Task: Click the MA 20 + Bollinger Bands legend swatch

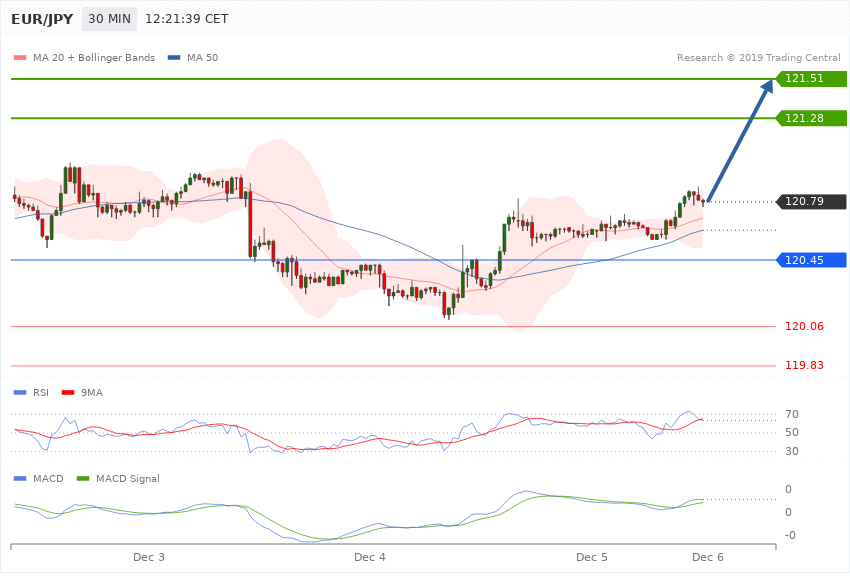Action: pos(20,58)
